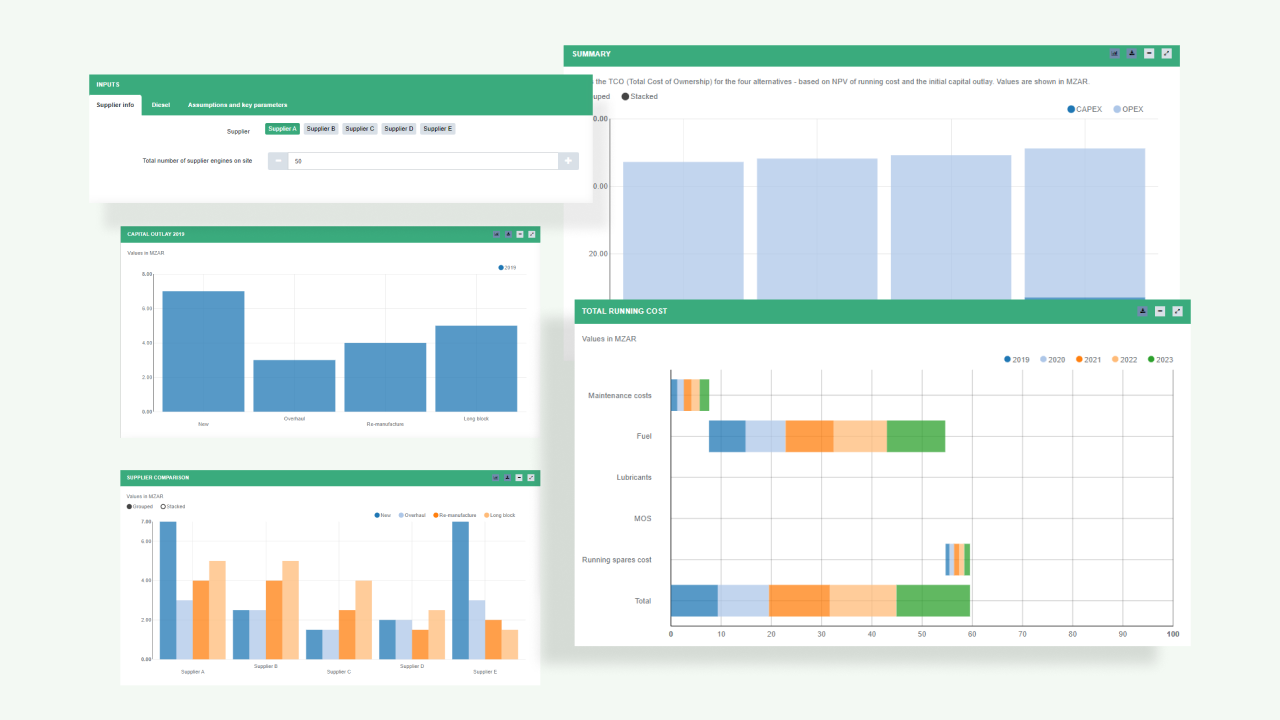The width and height of the screenshot is (1280, 720).
Task: Click the Overhaul bar in Capital Outlay chart
Action: 294,386
